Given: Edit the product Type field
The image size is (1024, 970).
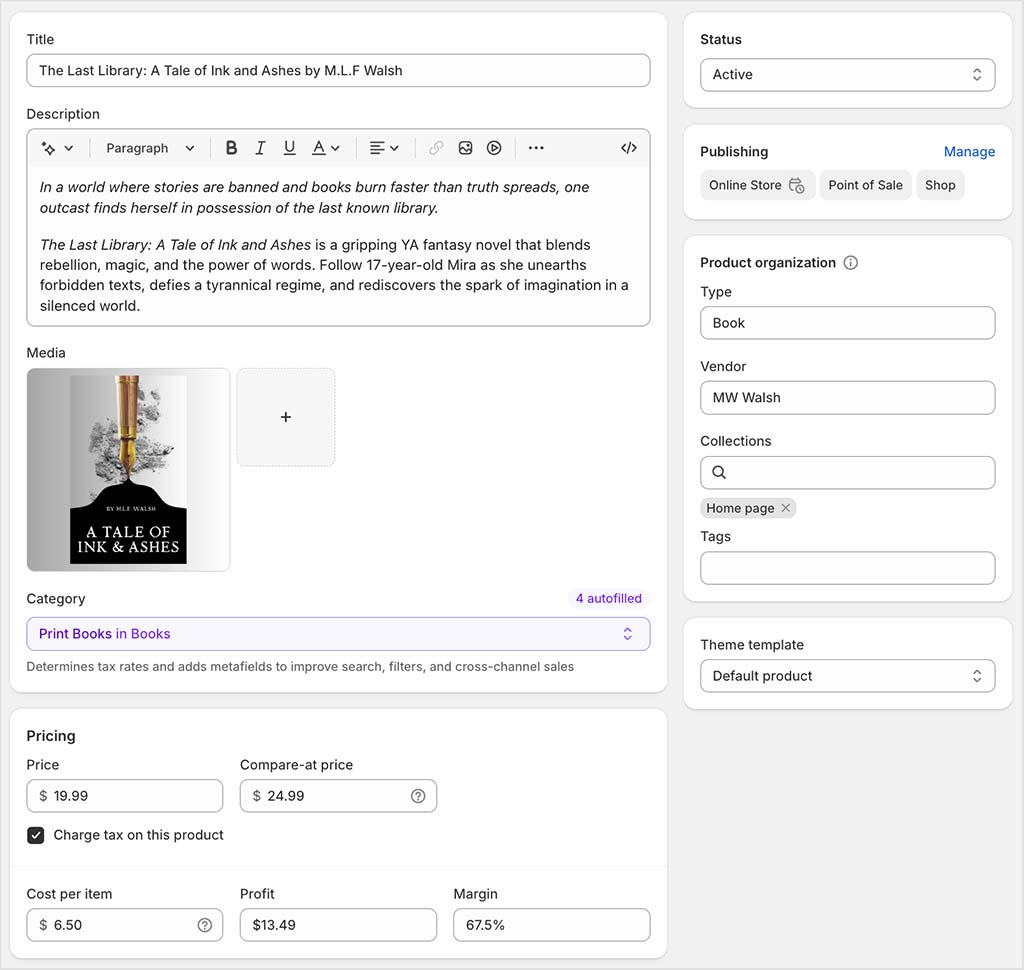Looking at the screenshot, I should coord(848,323).
